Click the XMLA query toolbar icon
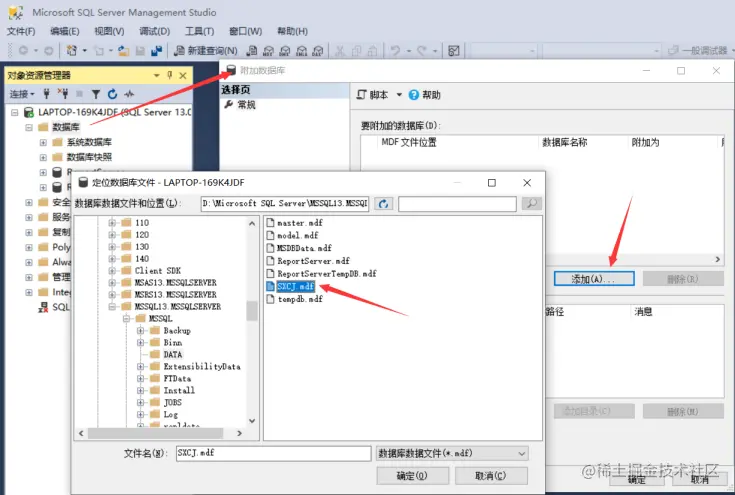 tap(301, 51)
